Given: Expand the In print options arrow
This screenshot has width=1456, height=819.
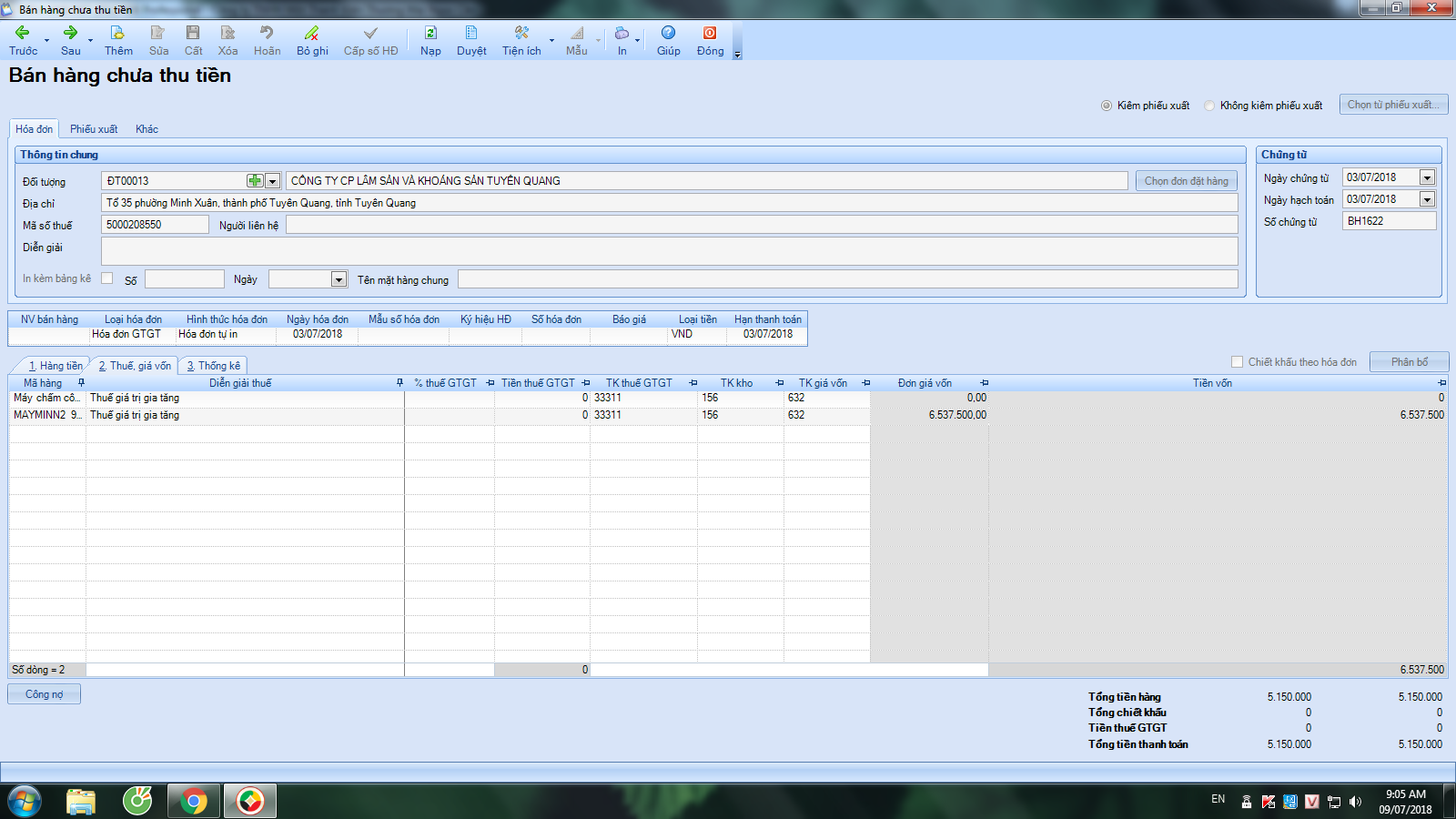Looking at the screenshot, I should (637, 41).
